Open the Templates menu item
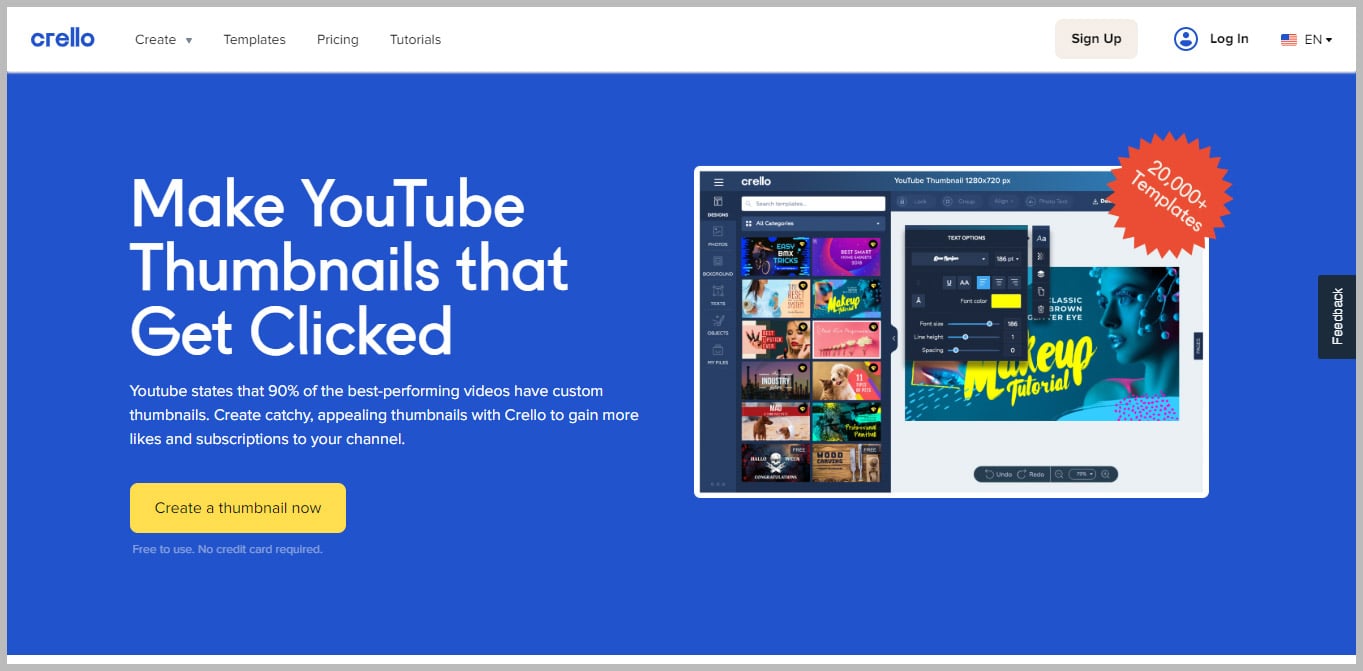This screenshot has height=671, width=1363. point(254,40)
